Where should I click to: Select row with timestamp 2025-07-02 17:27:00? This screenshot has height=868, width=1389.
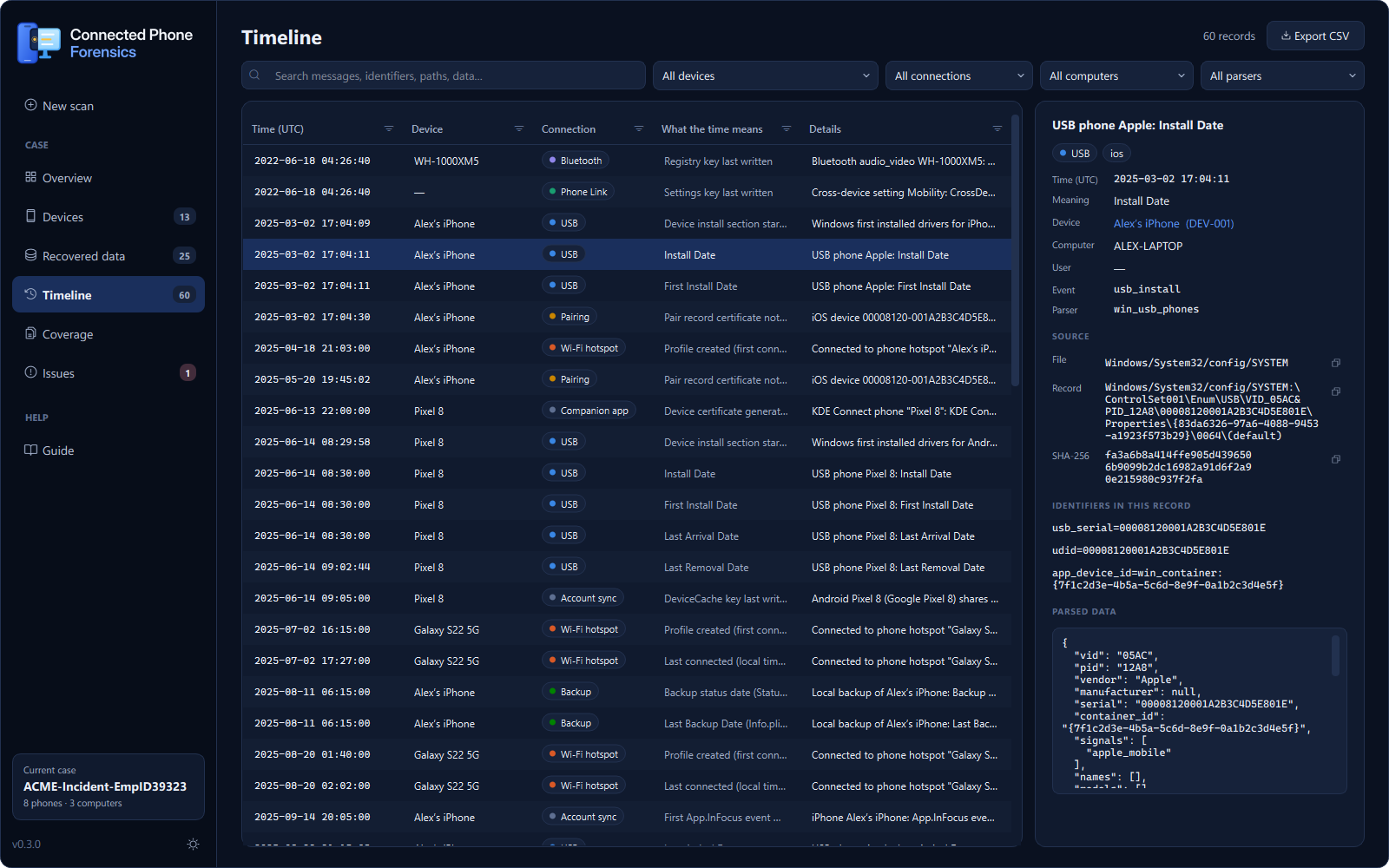[x=627, y=661]
